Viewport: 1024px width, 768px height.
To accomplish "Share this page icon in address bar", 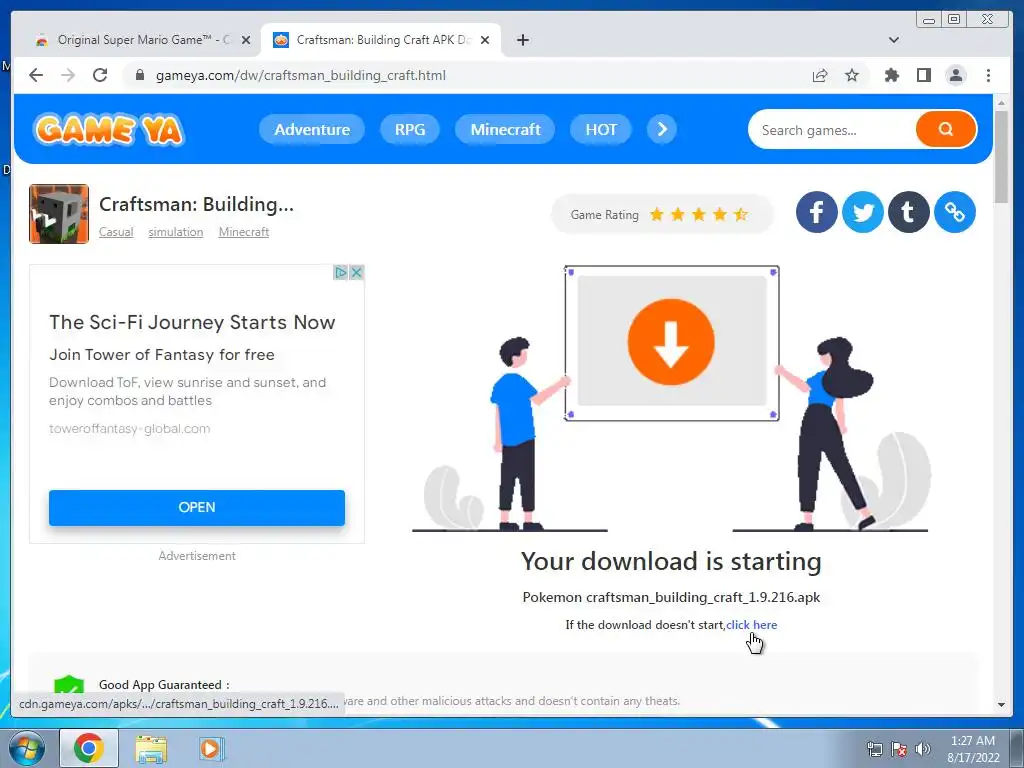I will click(820, 75).
